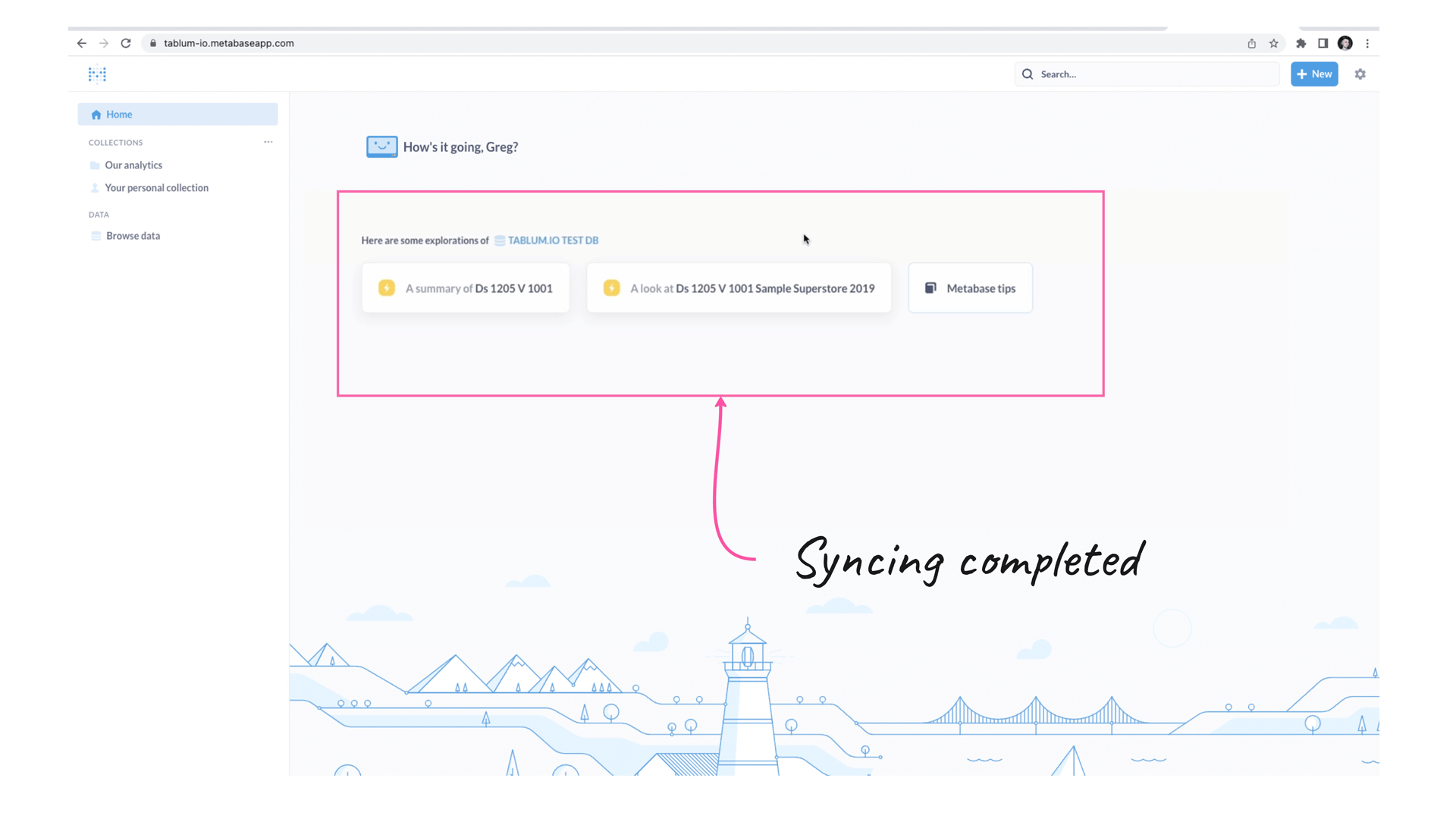Screen dimensions: 1456x819
Task: Click the browser forward arrow
Action: 104,43
